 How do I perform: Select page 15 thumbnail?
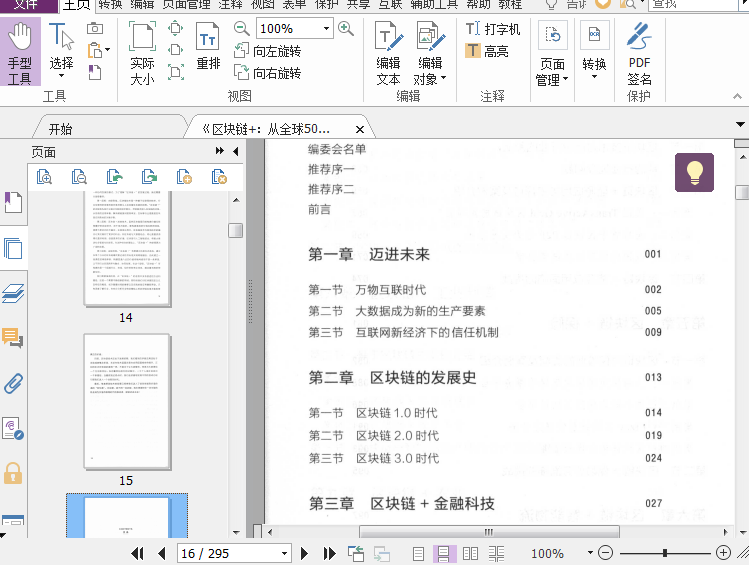coord(127,402)
